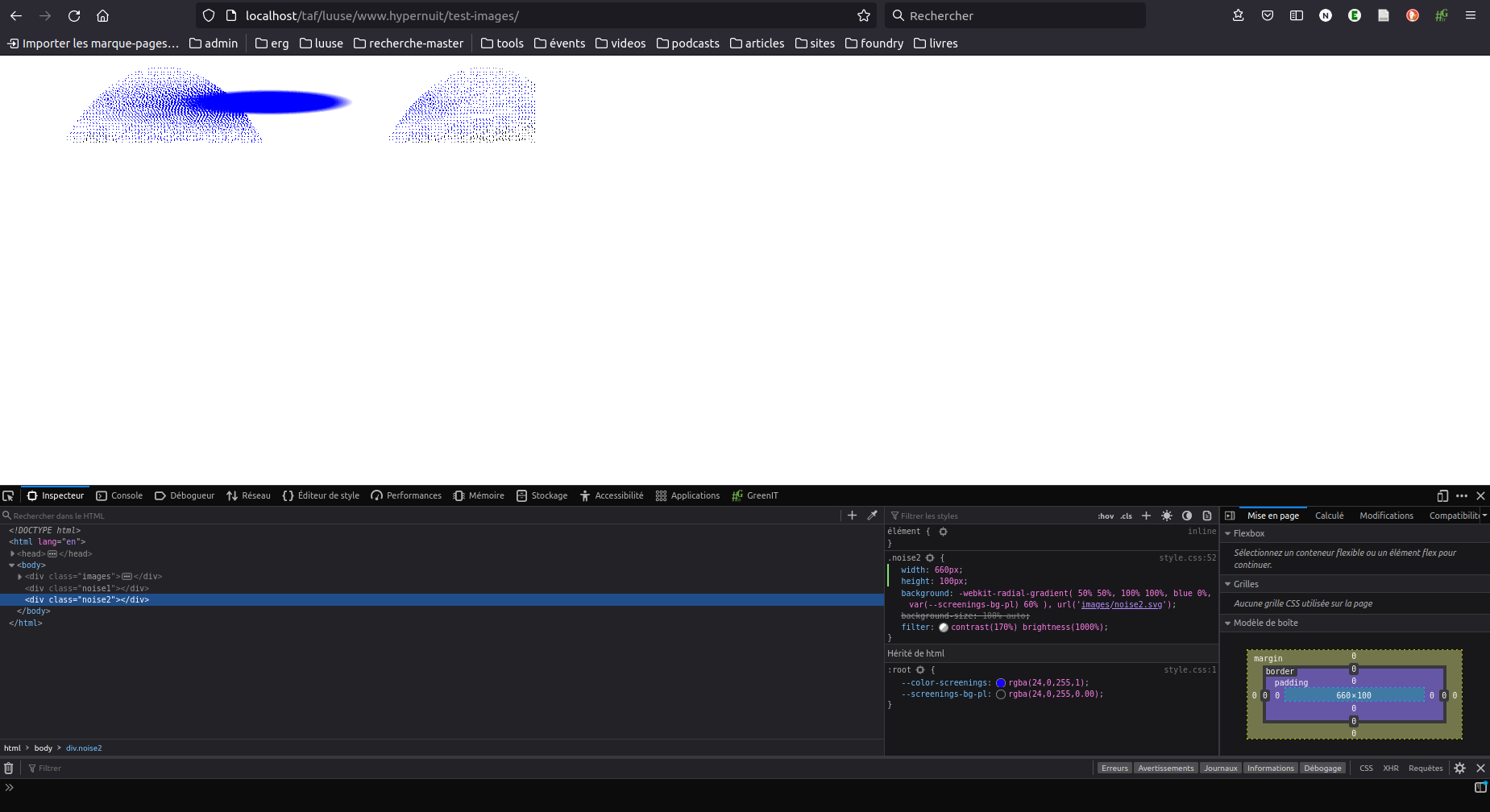Viewport: 1490px width, 812px height.
Task: Switch sidebar to the Modifications tab
Action: pyautogui.click(x=1386, y=516)
